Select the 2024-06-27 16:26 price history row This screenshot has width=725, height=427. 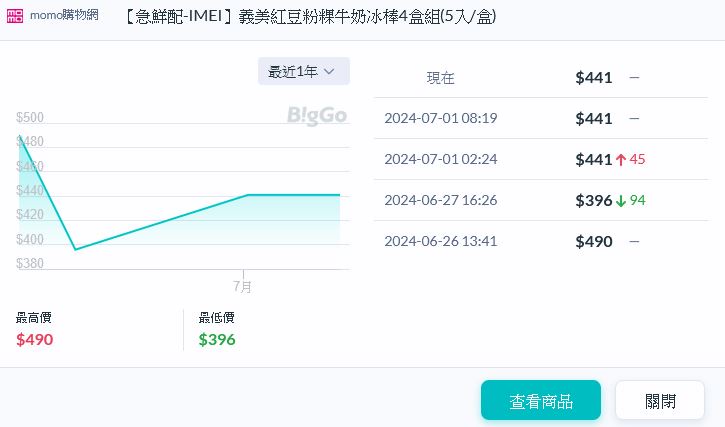pyautogui.click(x=526, y=201)
